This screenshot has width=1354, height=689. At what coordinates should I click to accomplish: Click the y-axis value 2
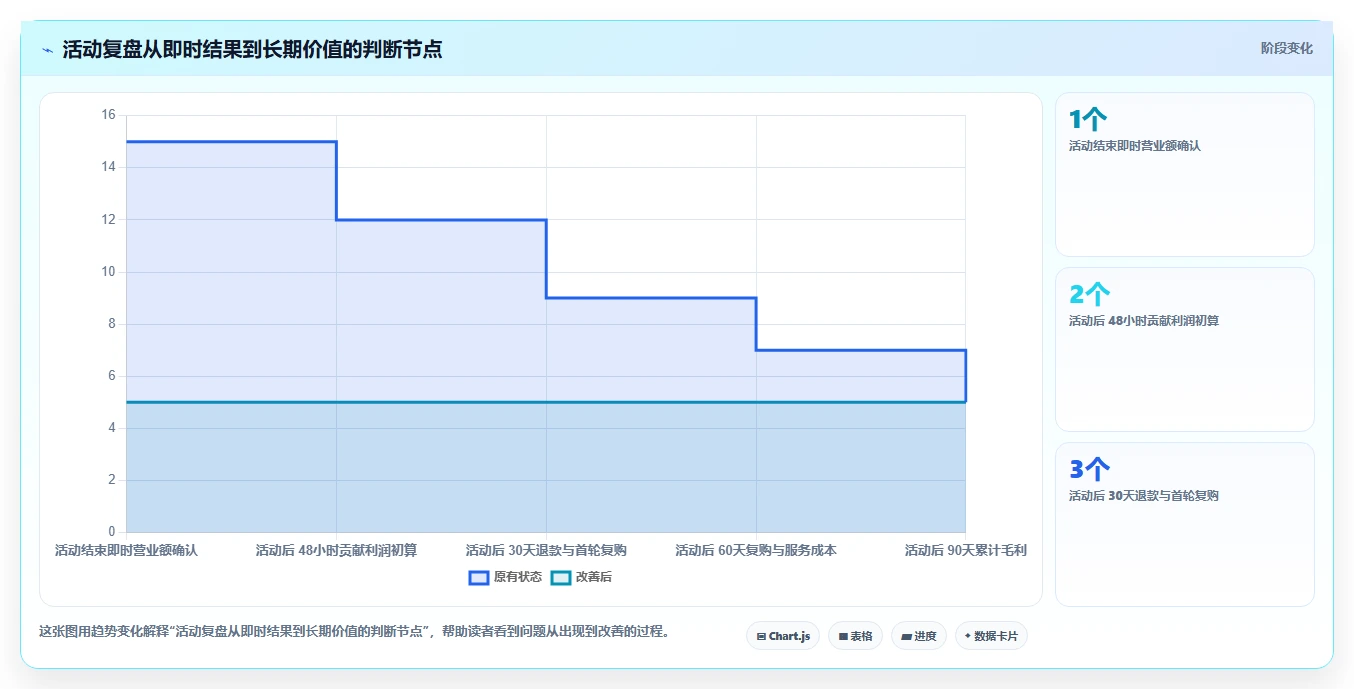tap(112, 480)
